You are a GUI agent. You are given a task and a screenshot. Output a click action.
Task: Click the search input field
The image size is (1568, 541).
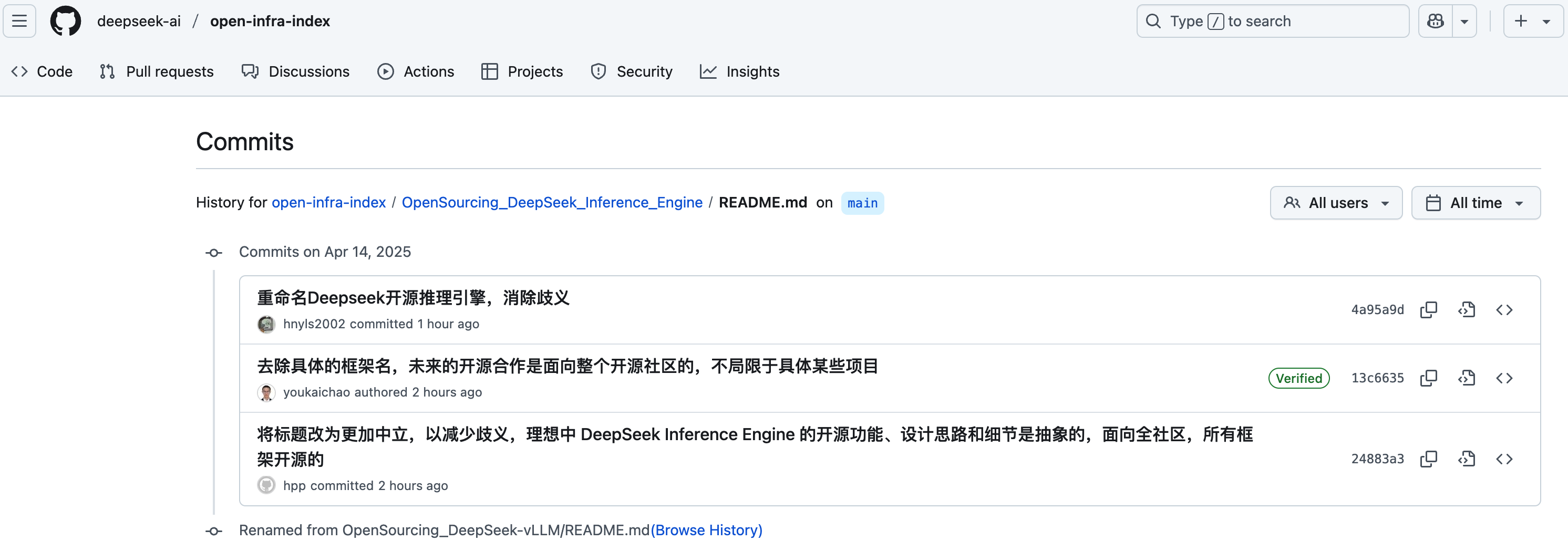1273,22
